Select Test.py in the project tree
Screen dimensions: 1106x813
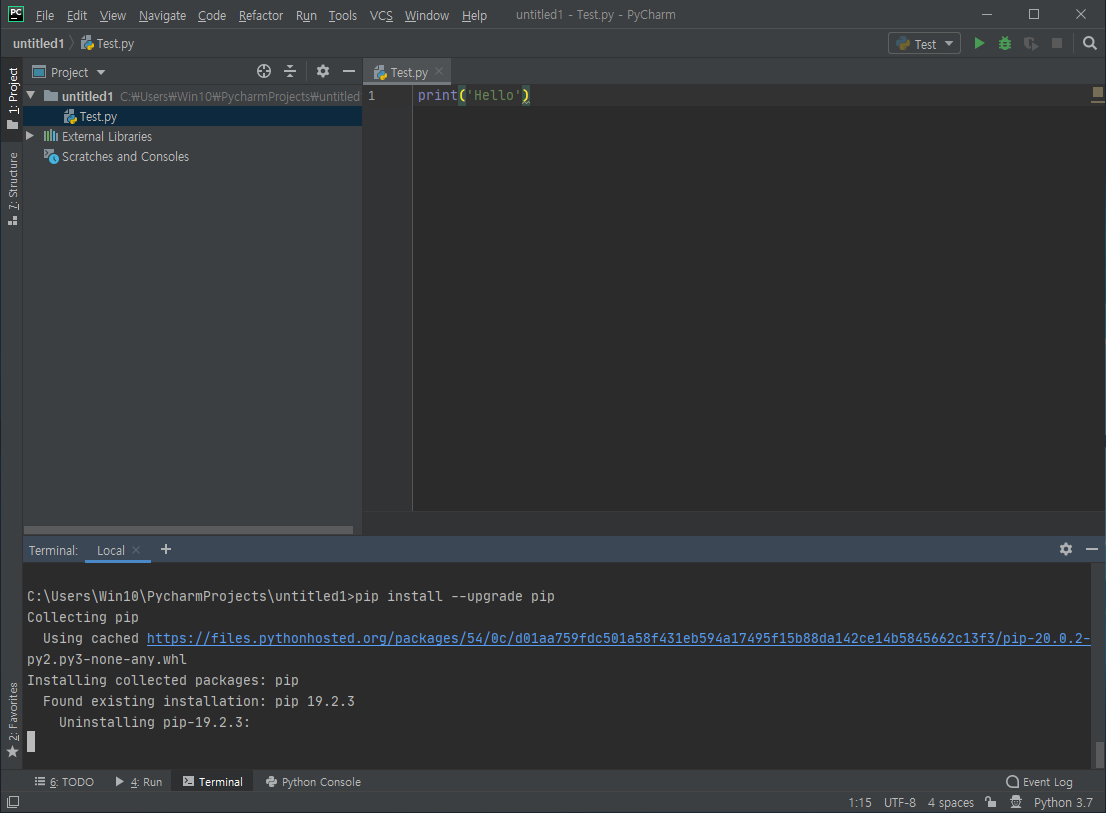[98, 116]
